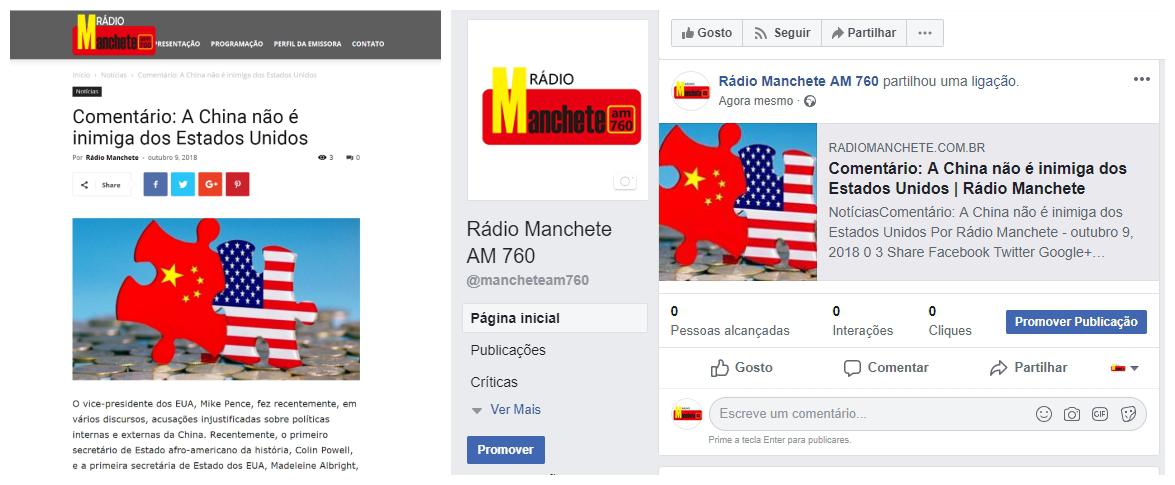Add a sticker to the comment

(1128, 414)
